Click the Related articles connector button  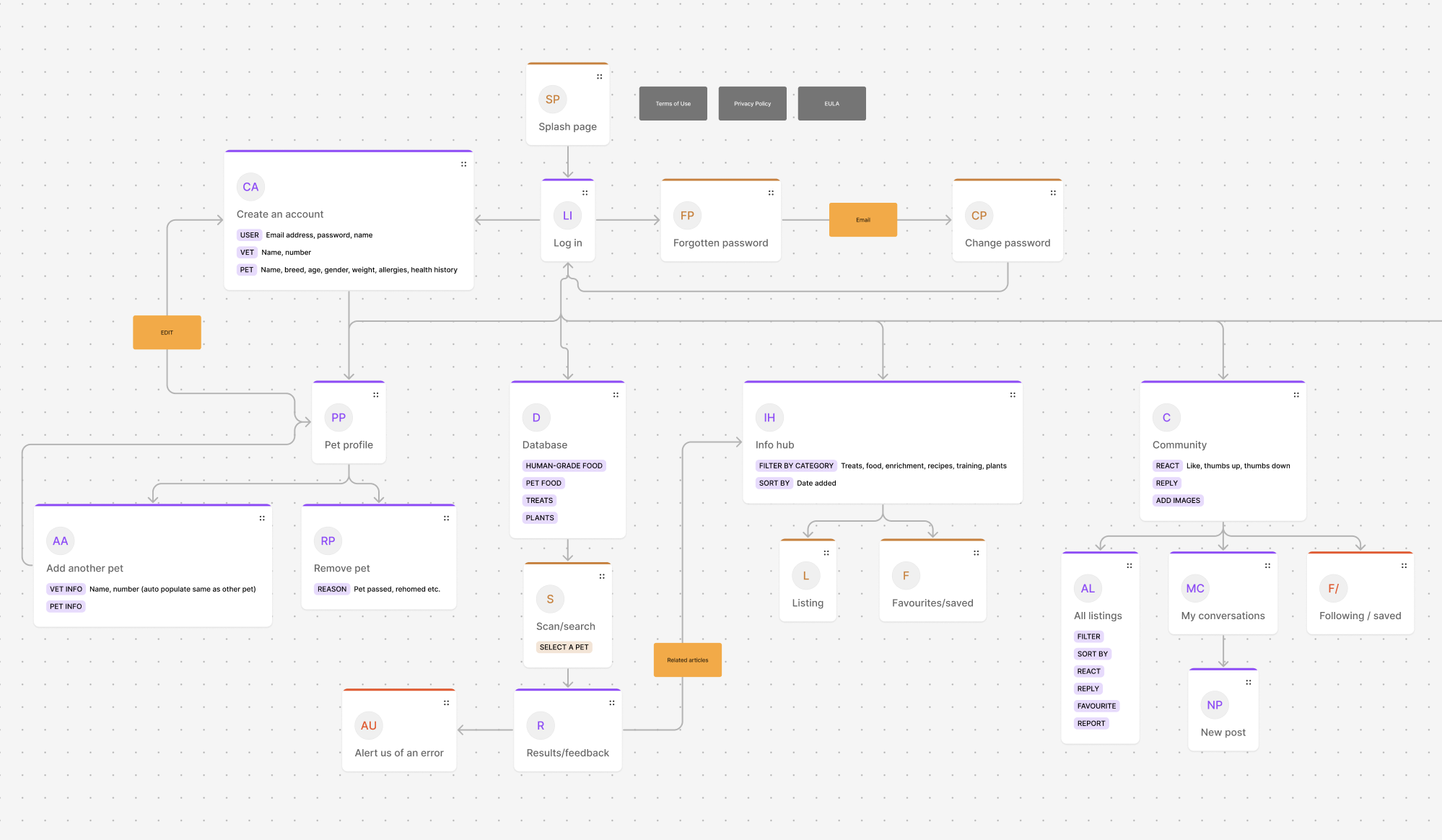[687, 660]
